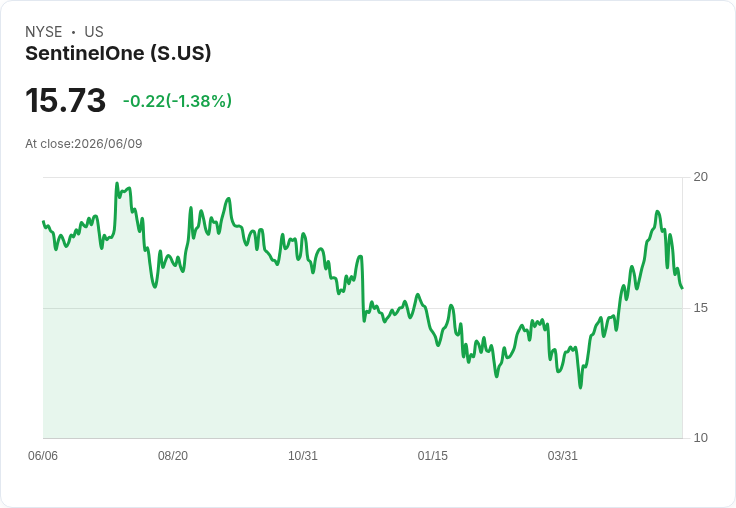Screen dimensions: 736x508
Task: Click the chart's highest peak near 20
Action: [x=117, y=184]
